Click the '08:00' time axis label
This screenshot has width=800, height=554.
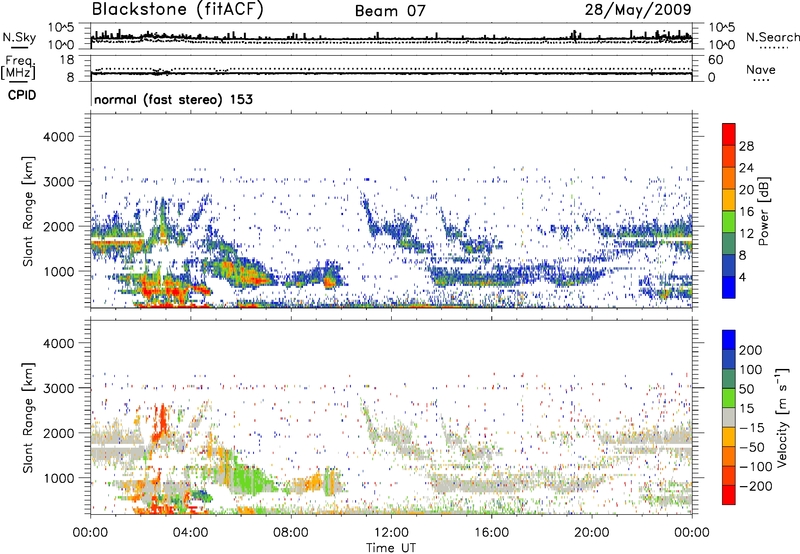click(291, 533)
